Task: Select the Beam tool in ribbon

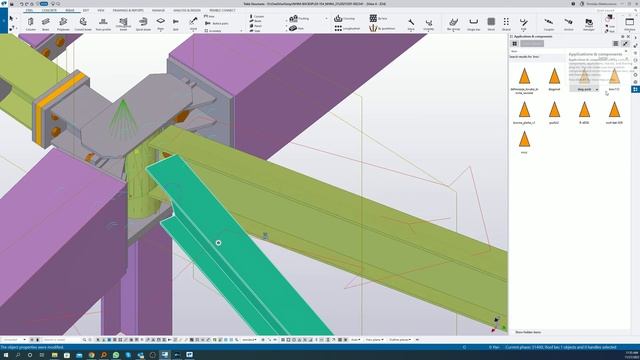Action: click(45, 24)
